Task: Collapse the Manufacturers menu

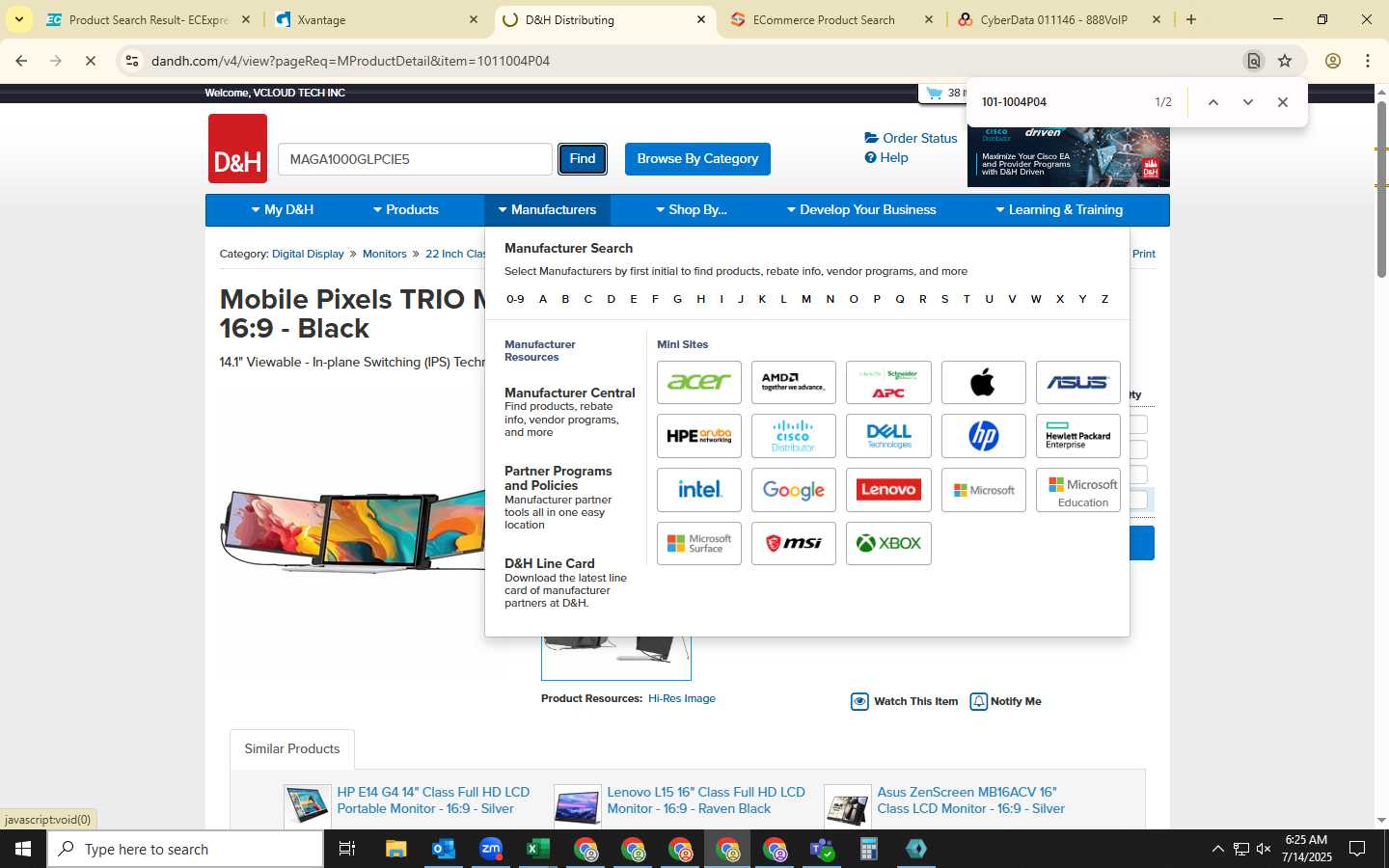Action: click(547, 209)
